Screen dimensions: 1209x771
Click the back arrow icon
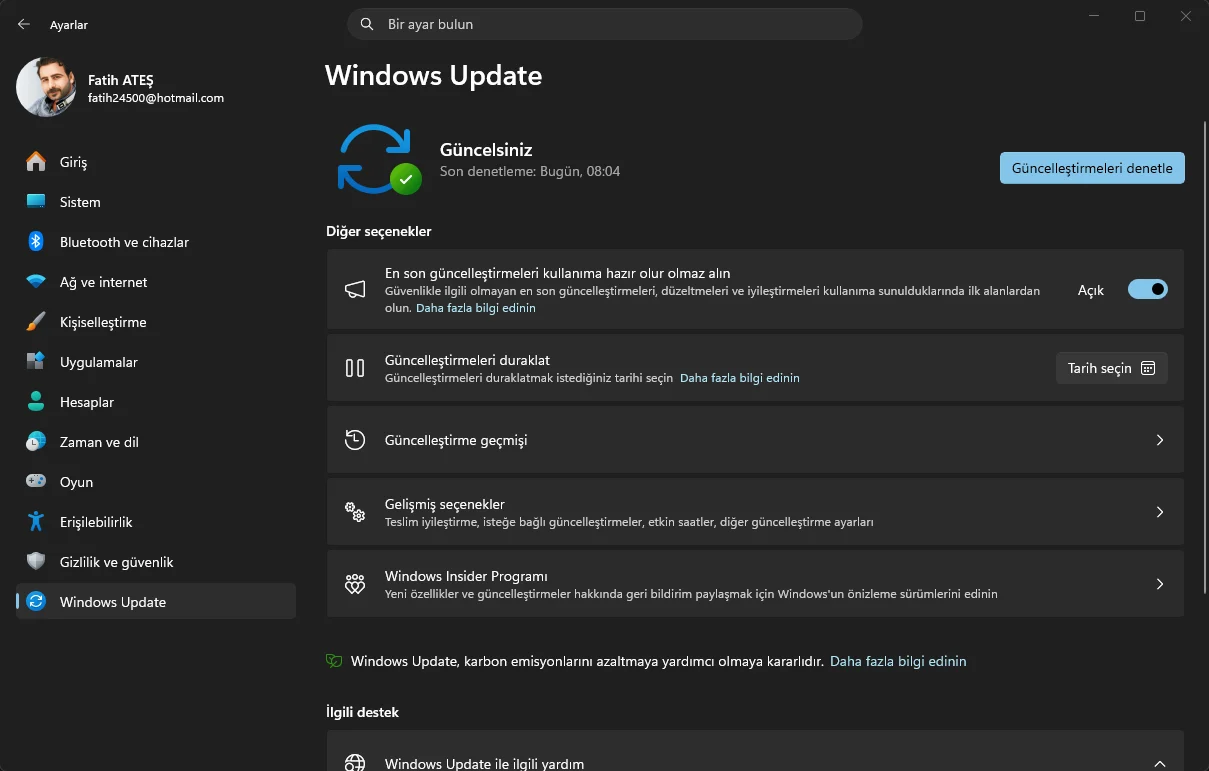pyautogui.click(x=24, y=24)
